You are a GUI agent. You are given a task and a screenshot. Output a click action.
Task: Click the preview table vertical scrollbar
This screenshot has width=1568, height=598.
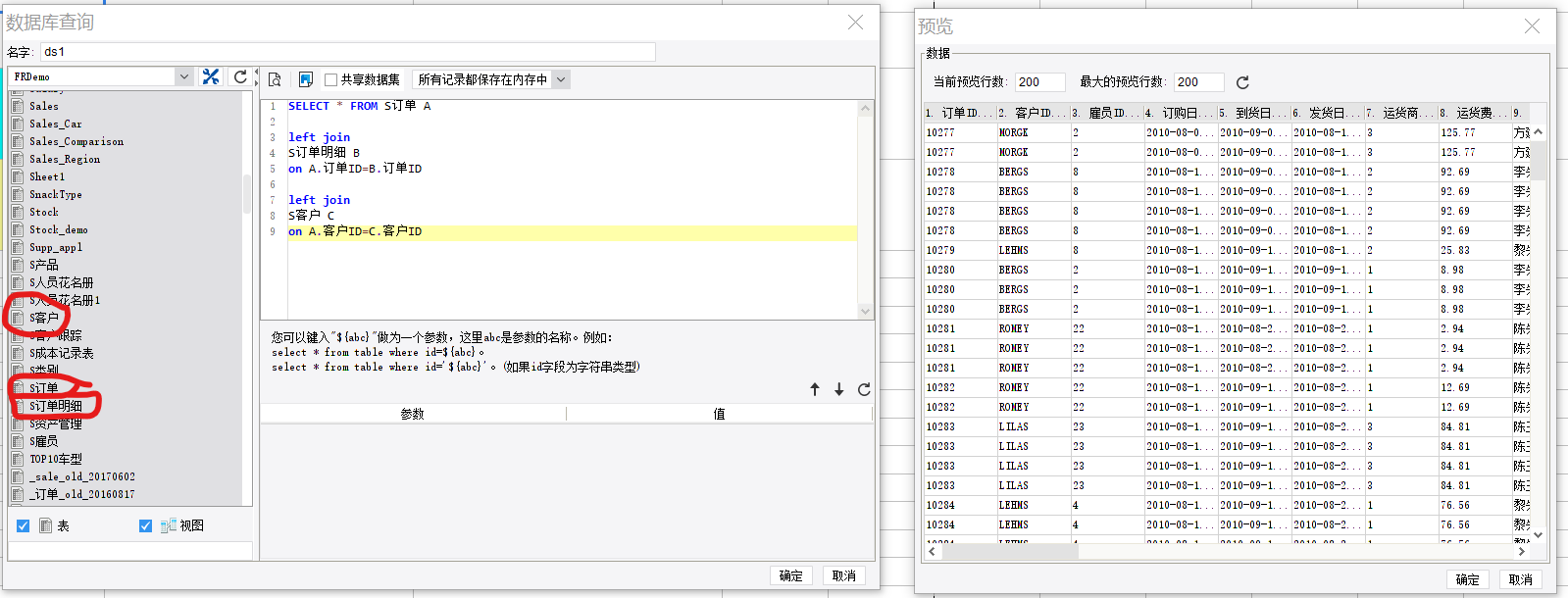1538,160
